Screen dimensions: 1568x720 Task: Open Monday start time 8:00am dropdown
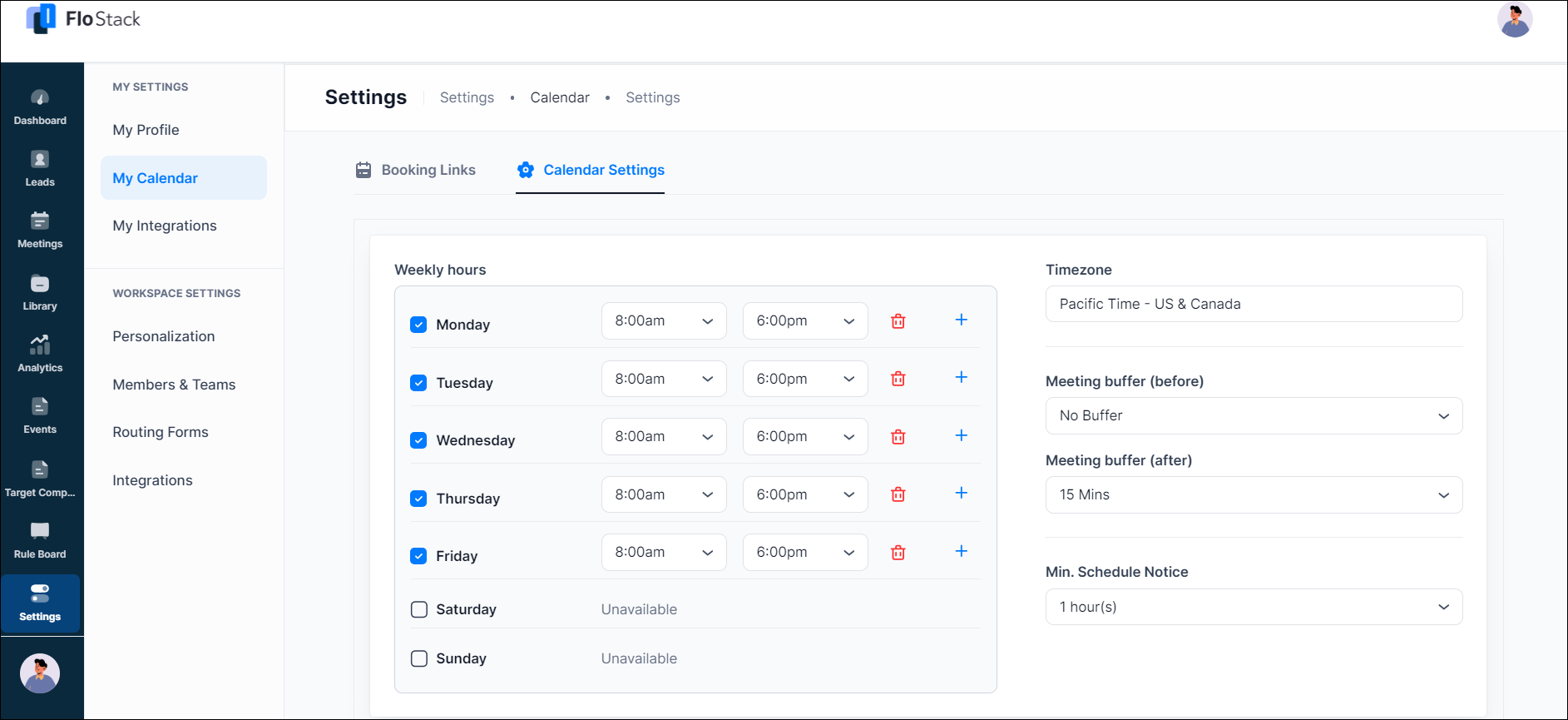[x=664, y=320]
